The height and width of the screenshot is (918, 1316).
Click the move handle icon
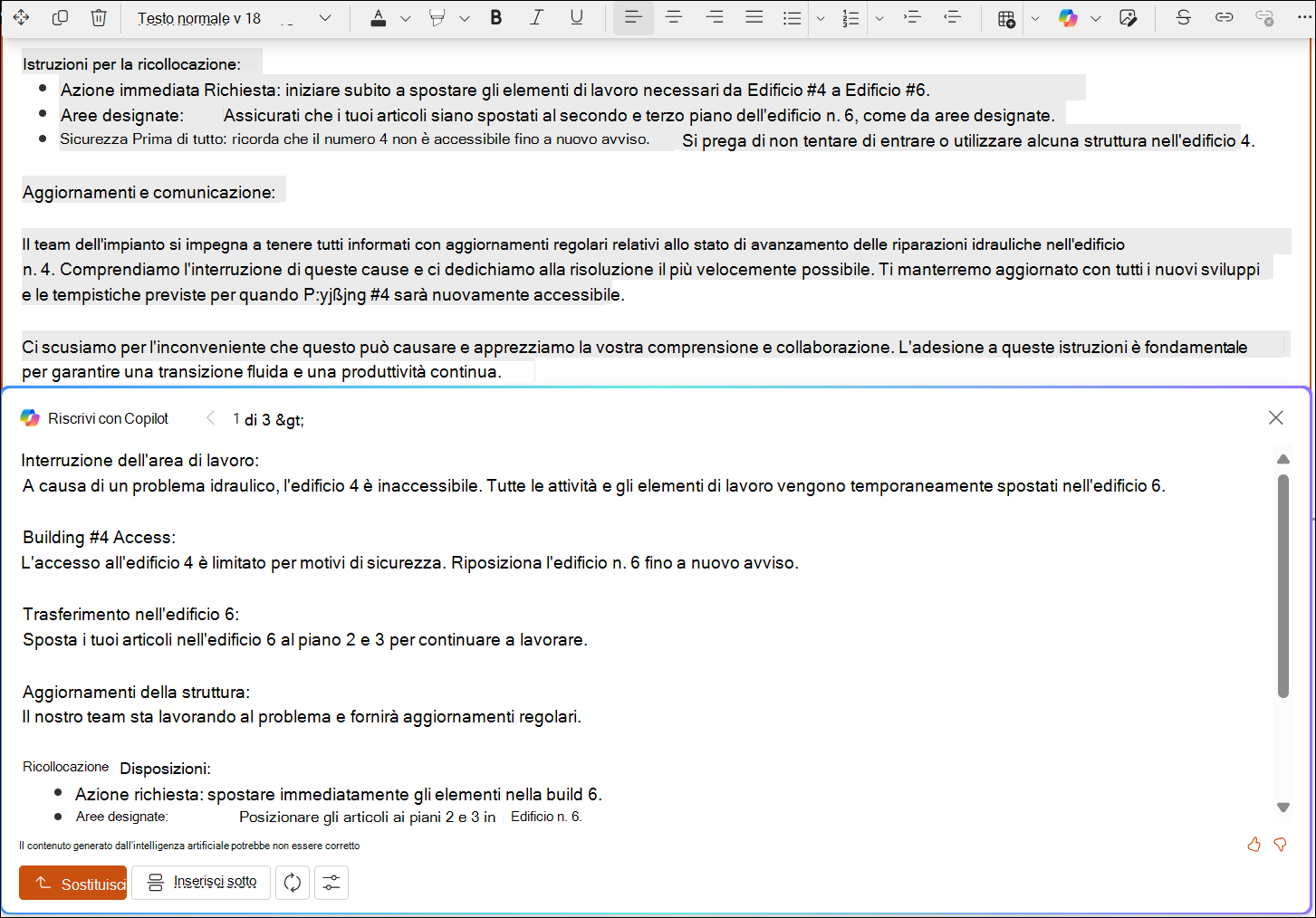(x=21, y=18)
